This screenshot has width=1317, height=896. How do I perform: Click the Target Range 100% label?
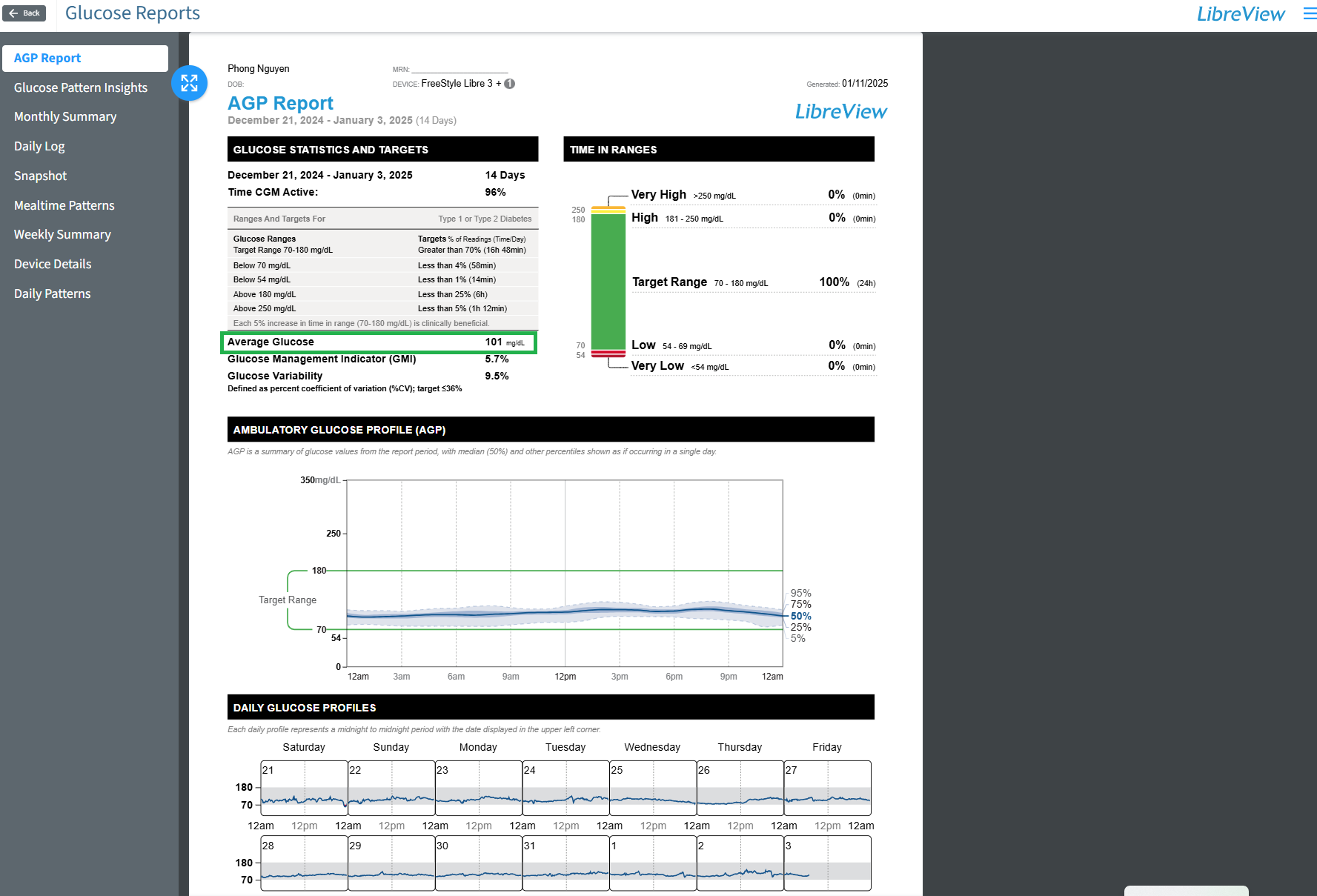pos(835,282)
